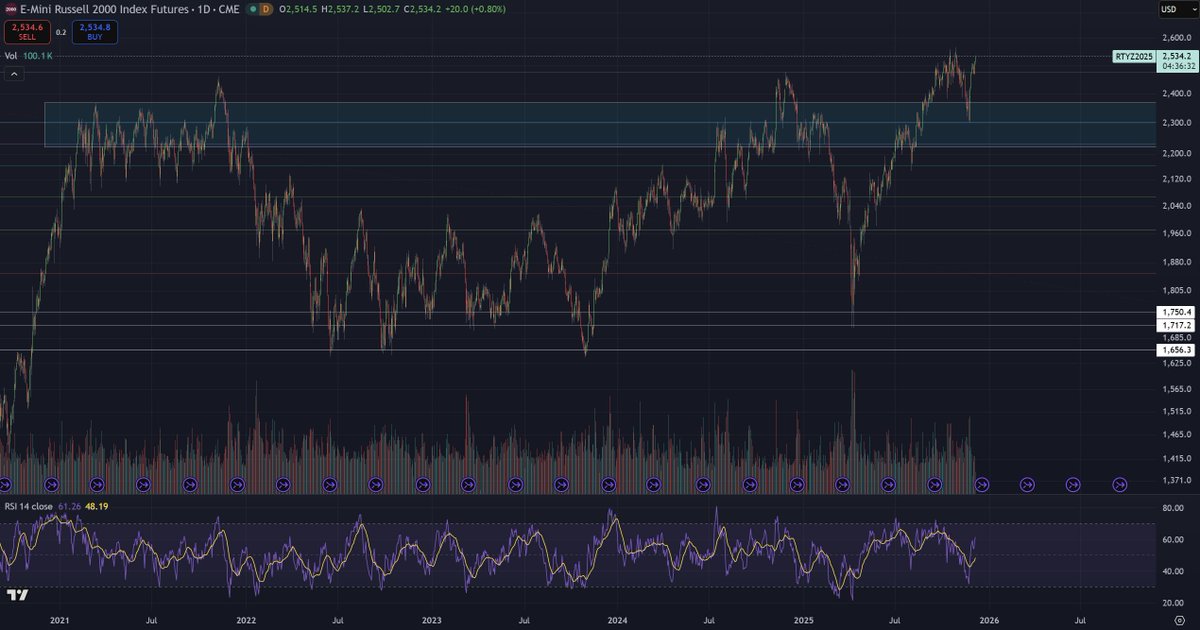Click the 1,750.4 horizontal line price label
1200x630 pixels.
(1176, 312)
